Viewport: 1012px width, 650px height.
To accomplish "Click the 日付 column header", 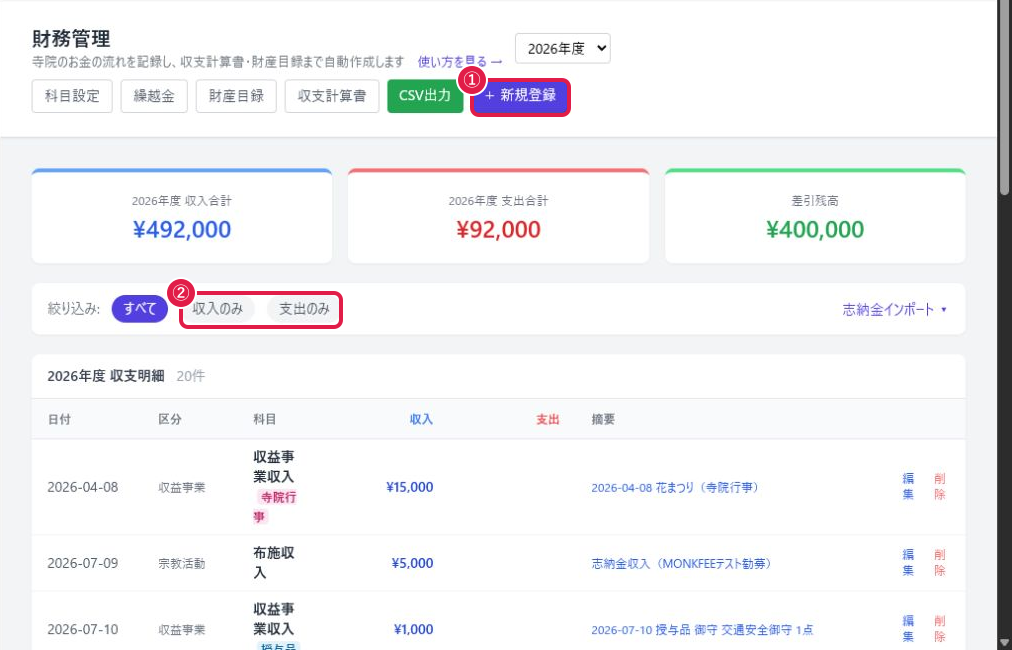I will (x=59, y=420).
